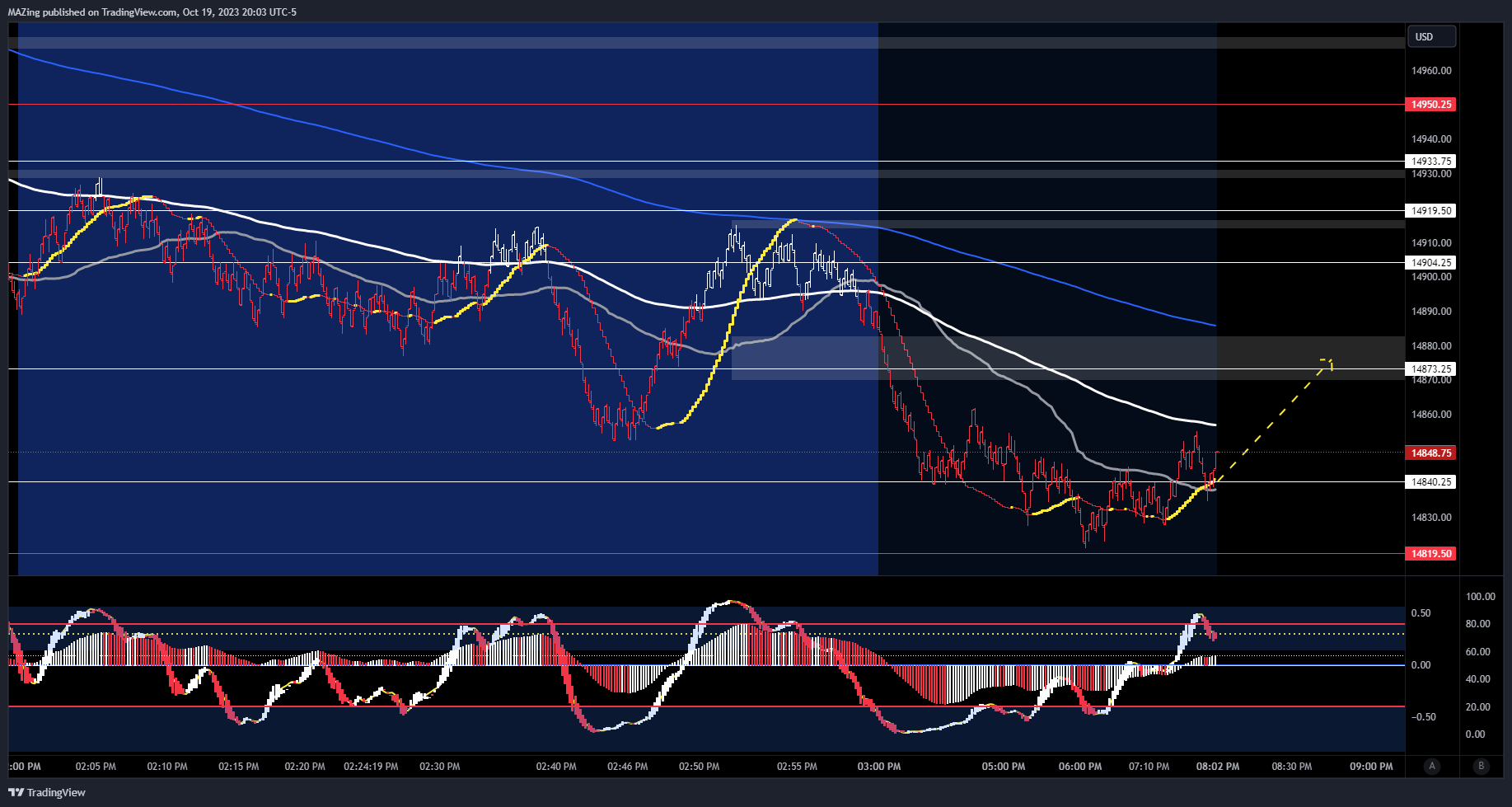Click the 02:40 PM time label

[556, 767]
